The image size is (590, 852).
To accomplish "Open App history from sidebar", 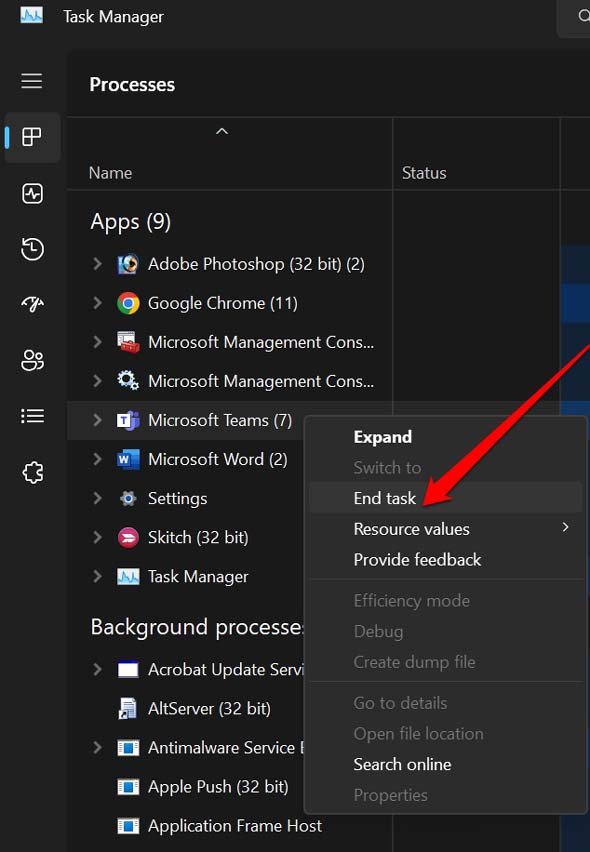I will pos(32,249).
